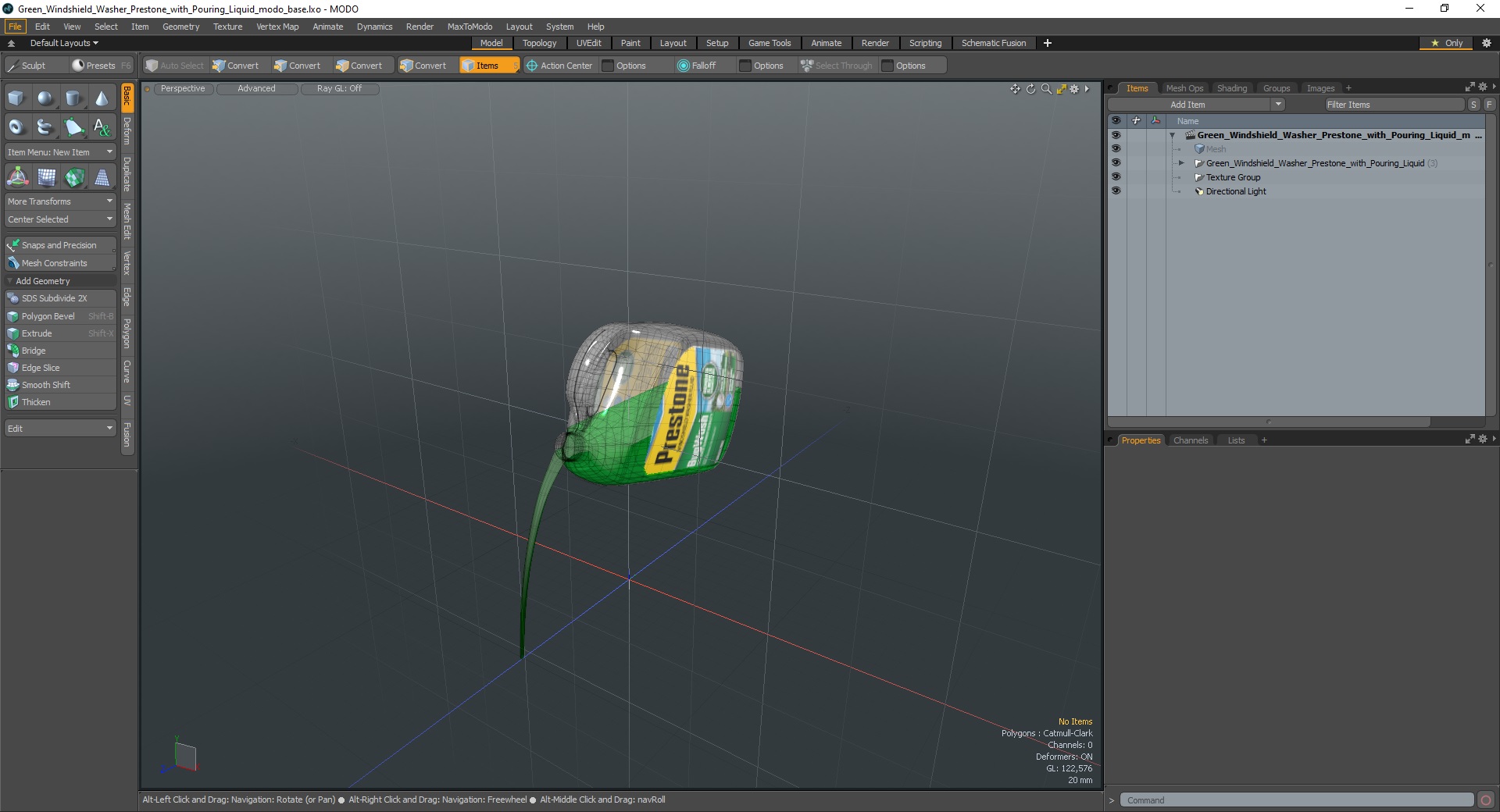
Task: Click the viewport zoom magnifier icon
Action: (x=1046, y=89)
